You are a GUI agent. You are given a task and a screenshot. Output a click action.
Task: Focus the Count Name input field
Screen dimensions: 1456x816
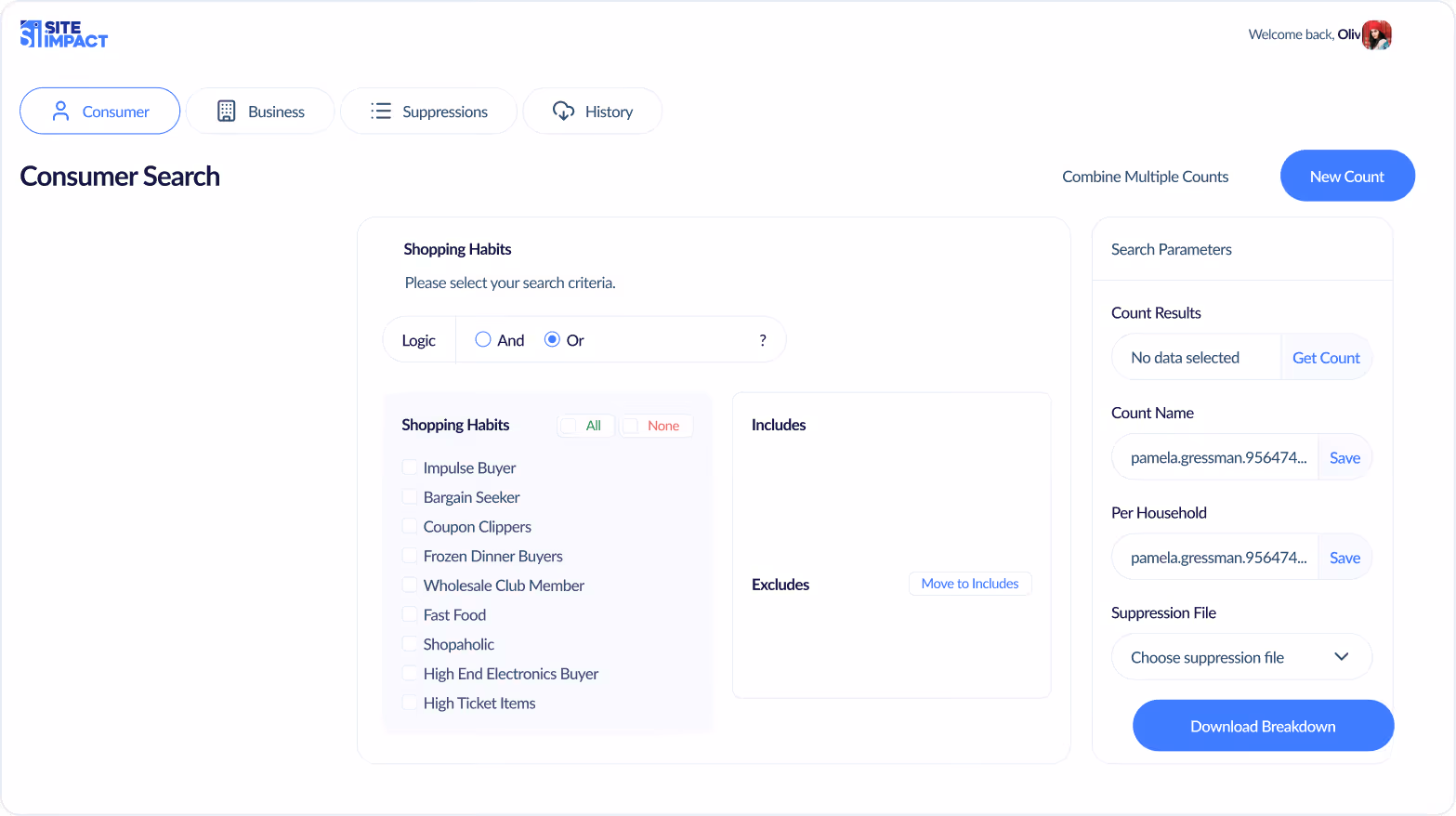click(x=1215, y=457)
